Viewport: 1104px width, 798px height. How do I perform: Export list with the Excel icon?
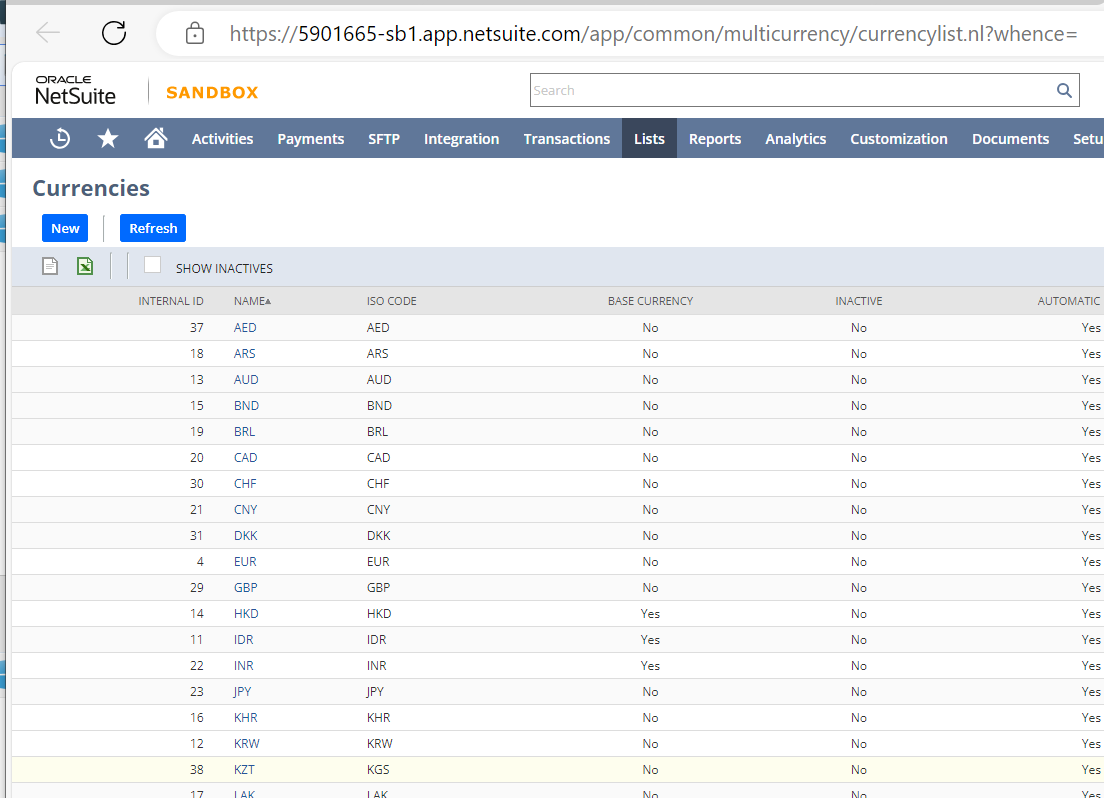[x=85, y=266]
